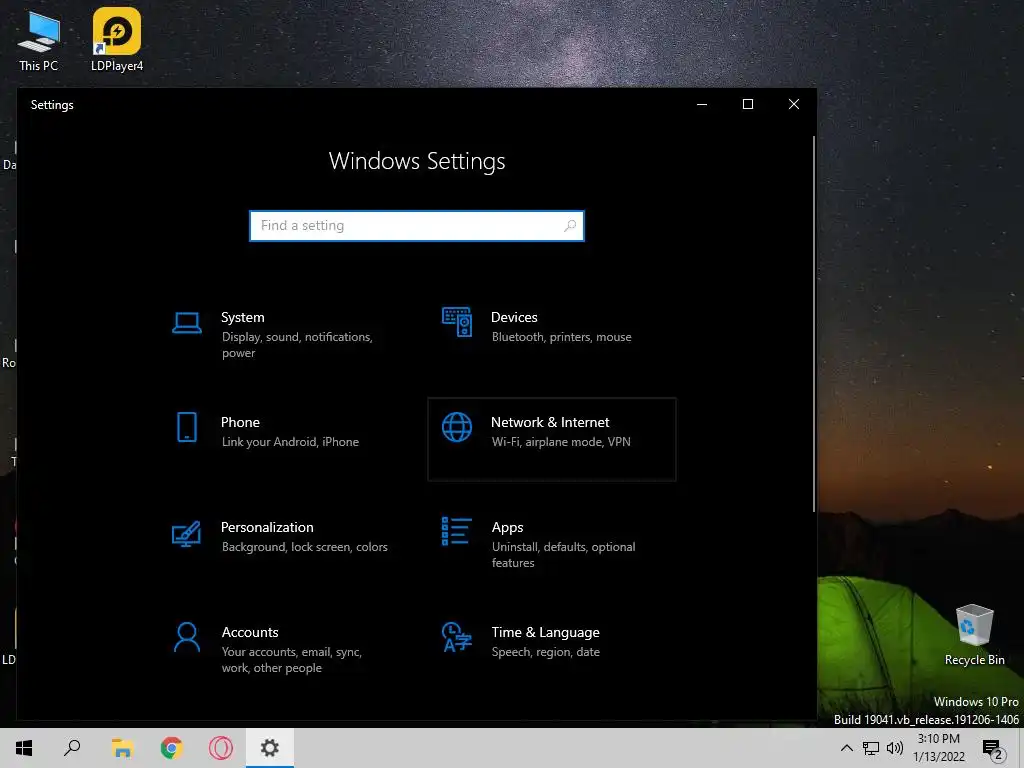This screenshot has height=768, width=1024.
Task: Click 'Background, lock screen, colors' description
Action: pyautogui.click(x=304, y=547)
